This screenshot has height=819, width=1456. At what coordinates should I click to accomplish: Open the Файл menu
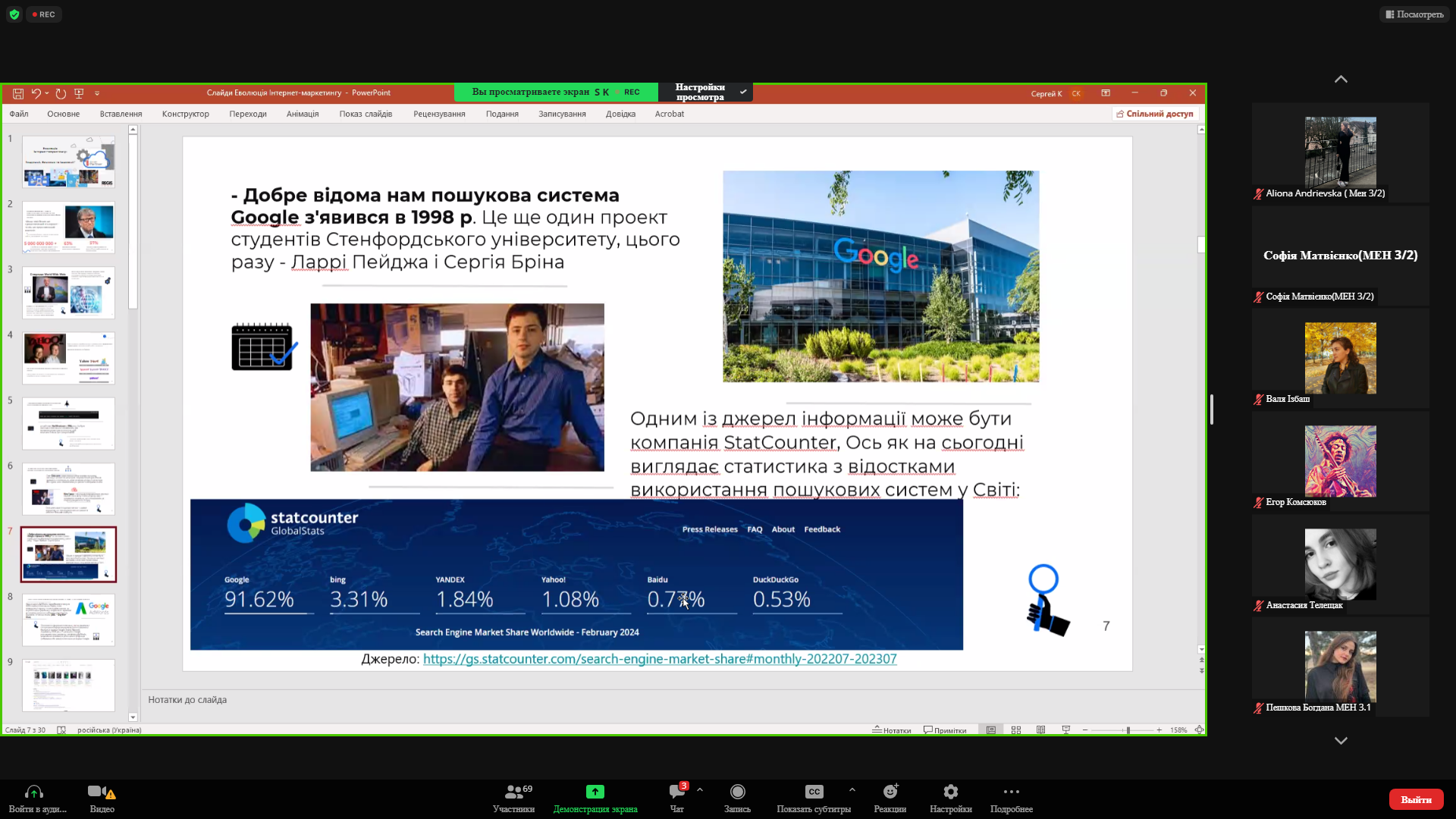[19, 114]
